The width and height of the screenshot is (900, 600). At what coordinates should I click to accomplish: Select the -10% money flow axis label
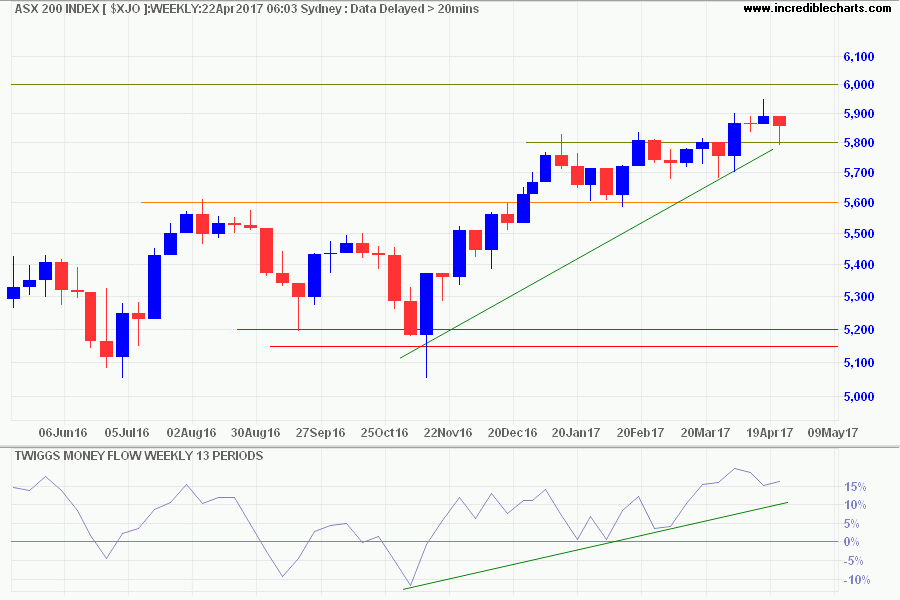[x=857, y=580]
